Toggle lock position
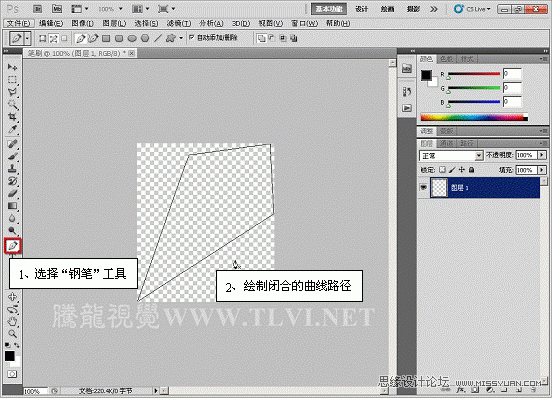The width and height of the screenshot is (552, 398). tap(462, 170)
